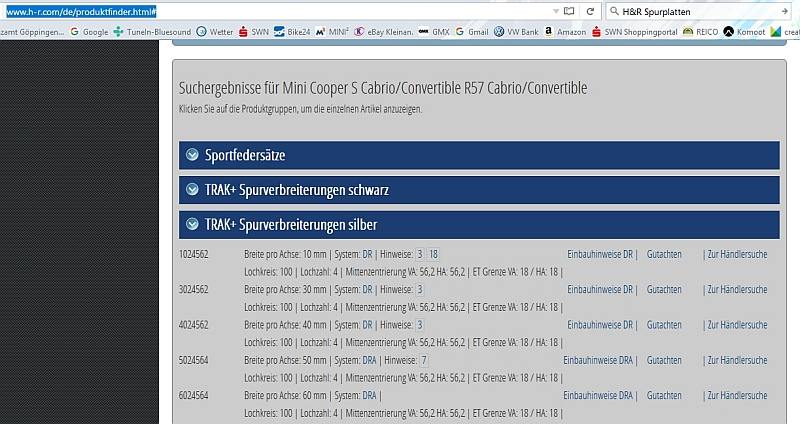The width and height of the screenshot is (800, 424).
Task: Click Hinweise number 18 for 1024562
Action: click(434, 254)
